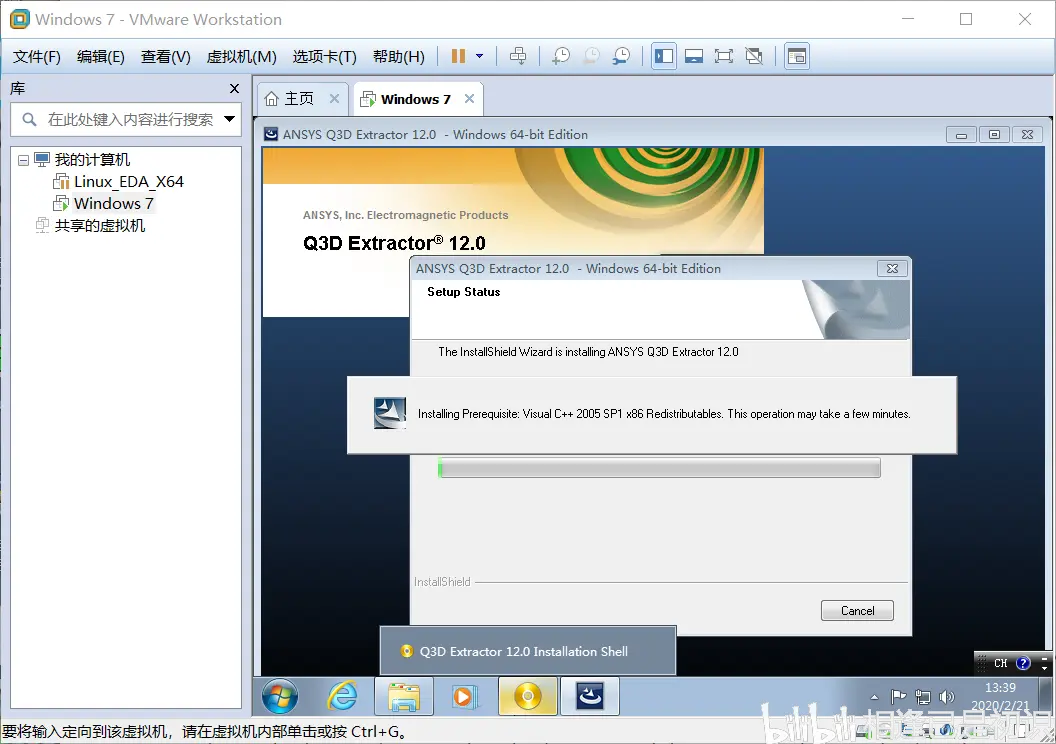Collapse the 我的计算机 tree node
Viewport: 1056px width, 744px height.
24,160
